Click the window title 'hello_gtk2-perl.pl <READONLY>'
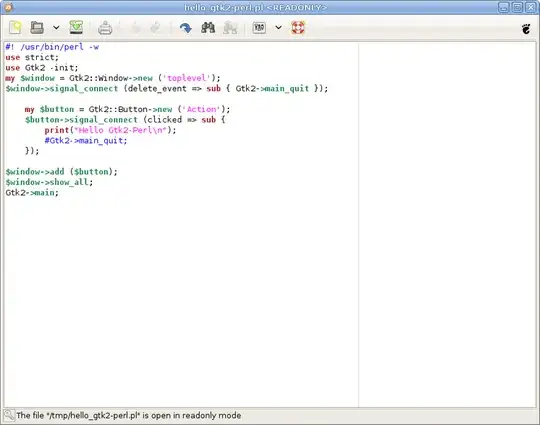 pyautogui.click(x=255, y=7)
